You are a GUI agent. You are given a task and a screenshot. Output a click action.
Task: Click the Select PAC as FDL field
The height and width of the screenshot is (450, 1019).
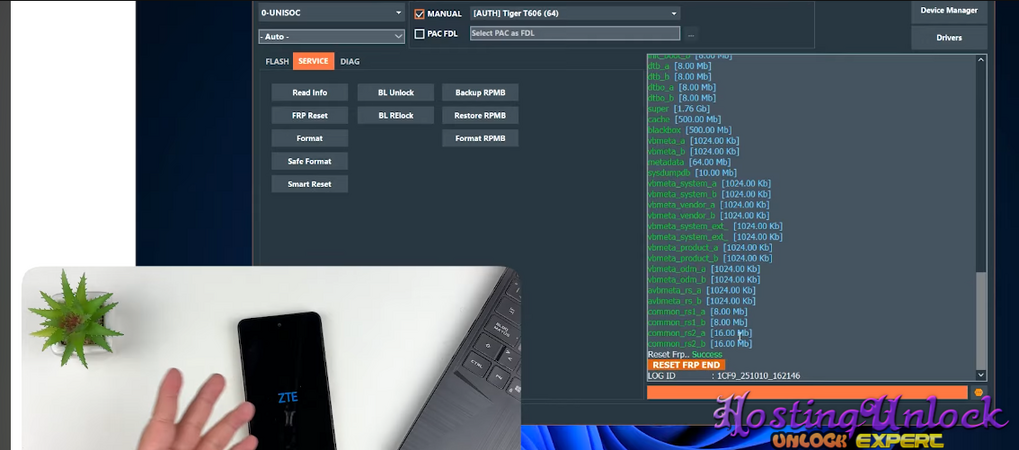coord(574,34)
